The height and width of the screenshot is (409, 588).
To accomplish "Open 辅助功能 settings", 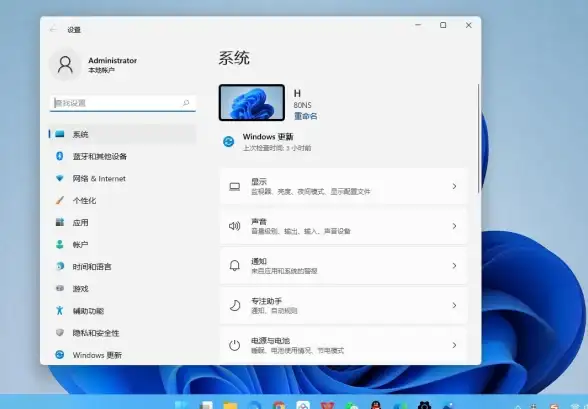I will pos(122,311).
